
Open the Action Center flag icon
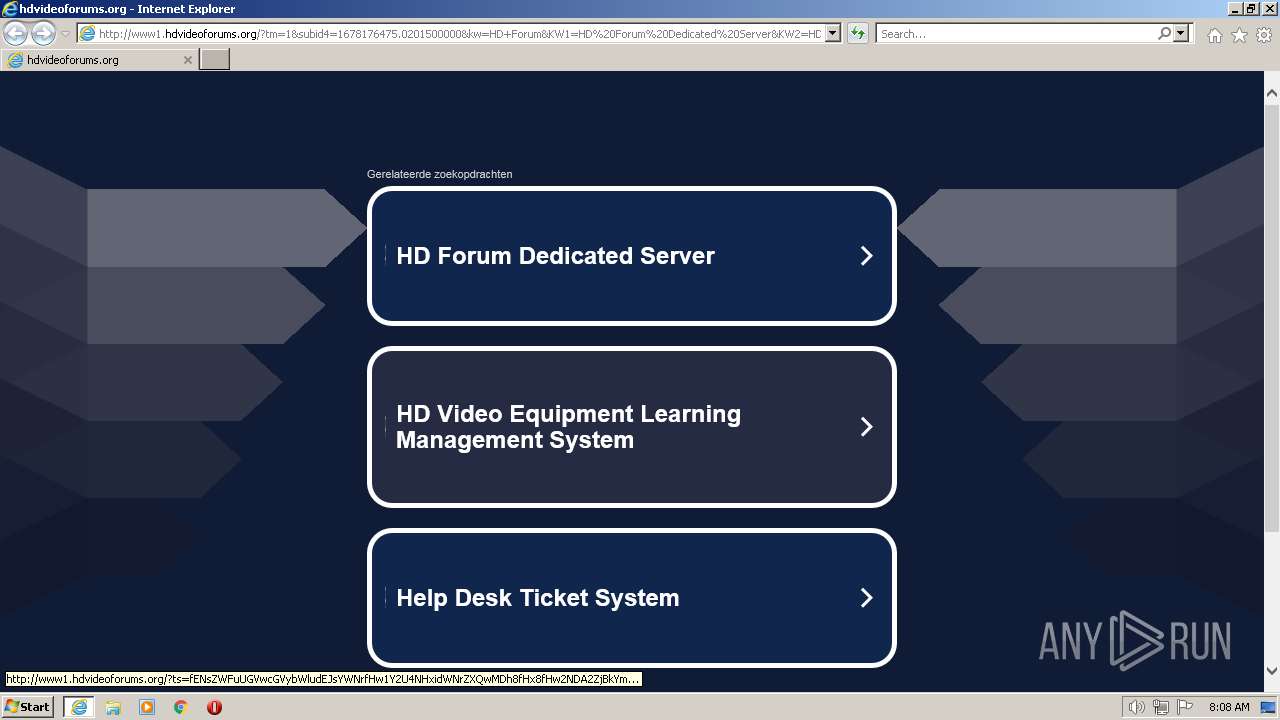1185,707
